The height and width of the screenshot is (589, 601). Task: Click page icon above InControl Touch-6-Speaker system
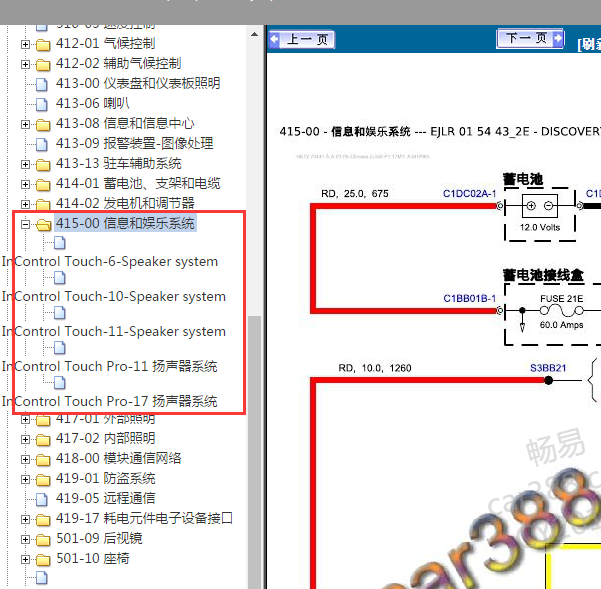59,243
